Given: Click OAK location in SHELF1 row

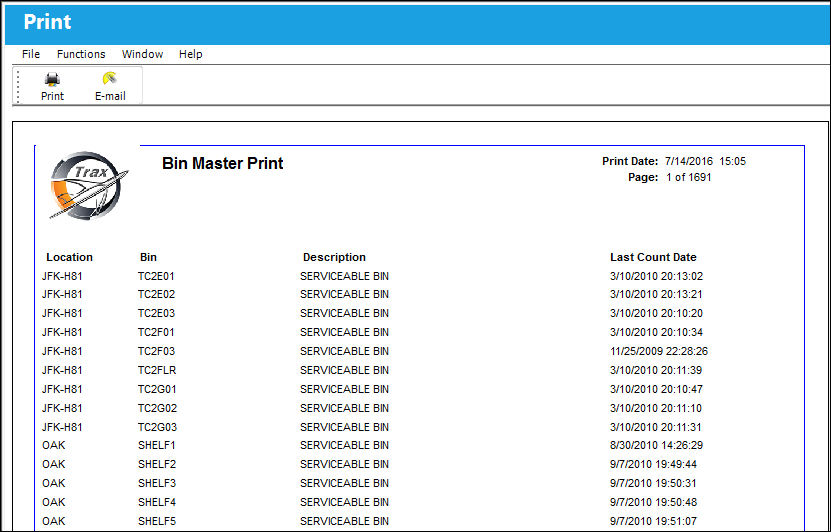Looking at the screenshot, I should tap(54, 446).
